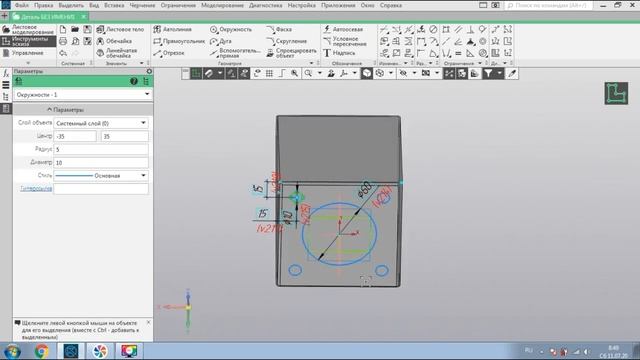Screen dimensions: 640x360
Task: Click the KOMPAS-3D taskbar icon
Action: coord(71,351)
